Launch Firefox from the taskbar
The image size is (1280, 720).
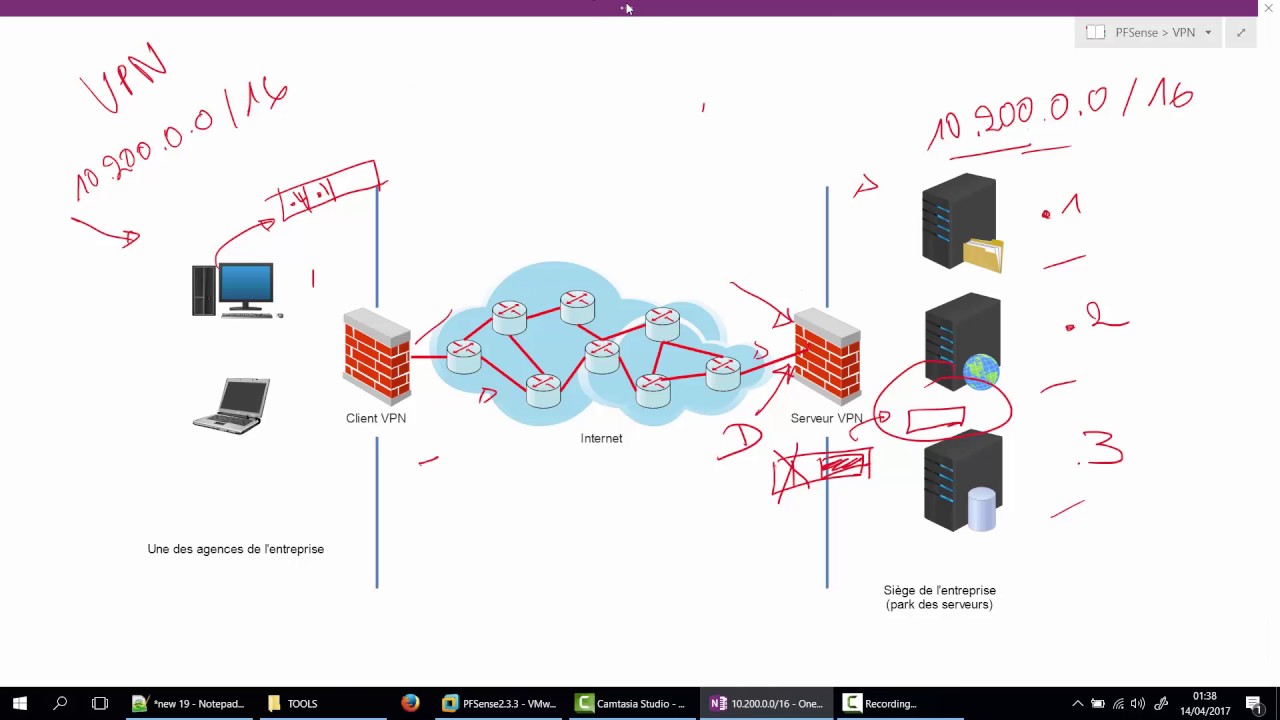(410, 704)
